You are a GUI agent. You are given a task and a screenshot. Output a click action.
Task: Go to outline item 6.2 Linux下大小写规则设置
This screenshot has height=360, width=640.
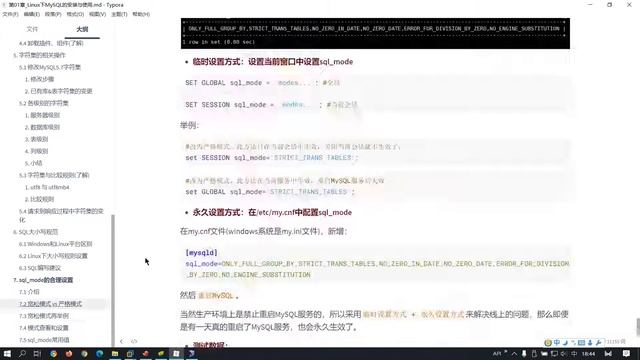click(x=53, y=256)
